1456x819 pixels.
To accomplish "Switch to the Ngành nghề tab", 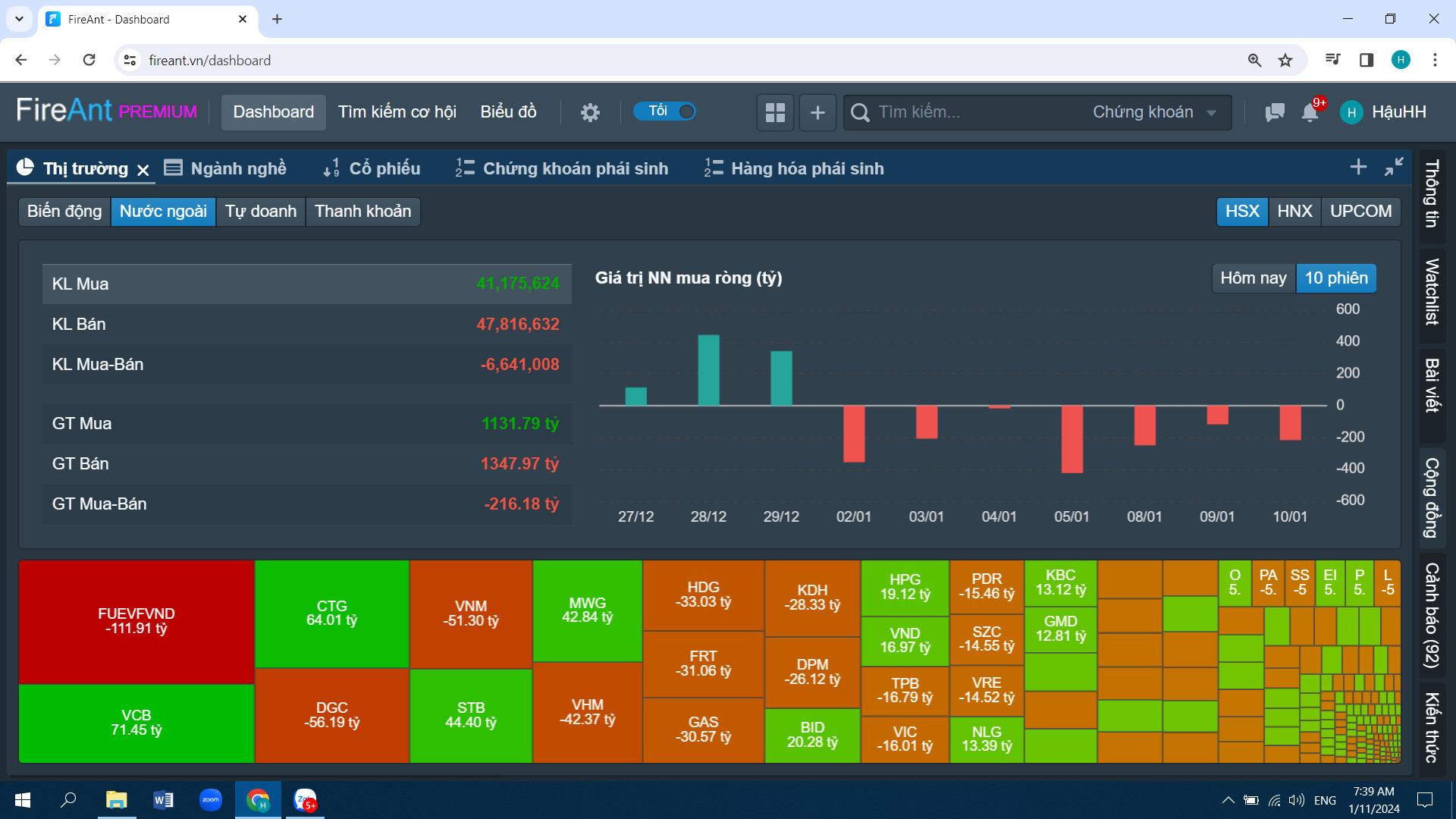I will click(x=226, y=168).
